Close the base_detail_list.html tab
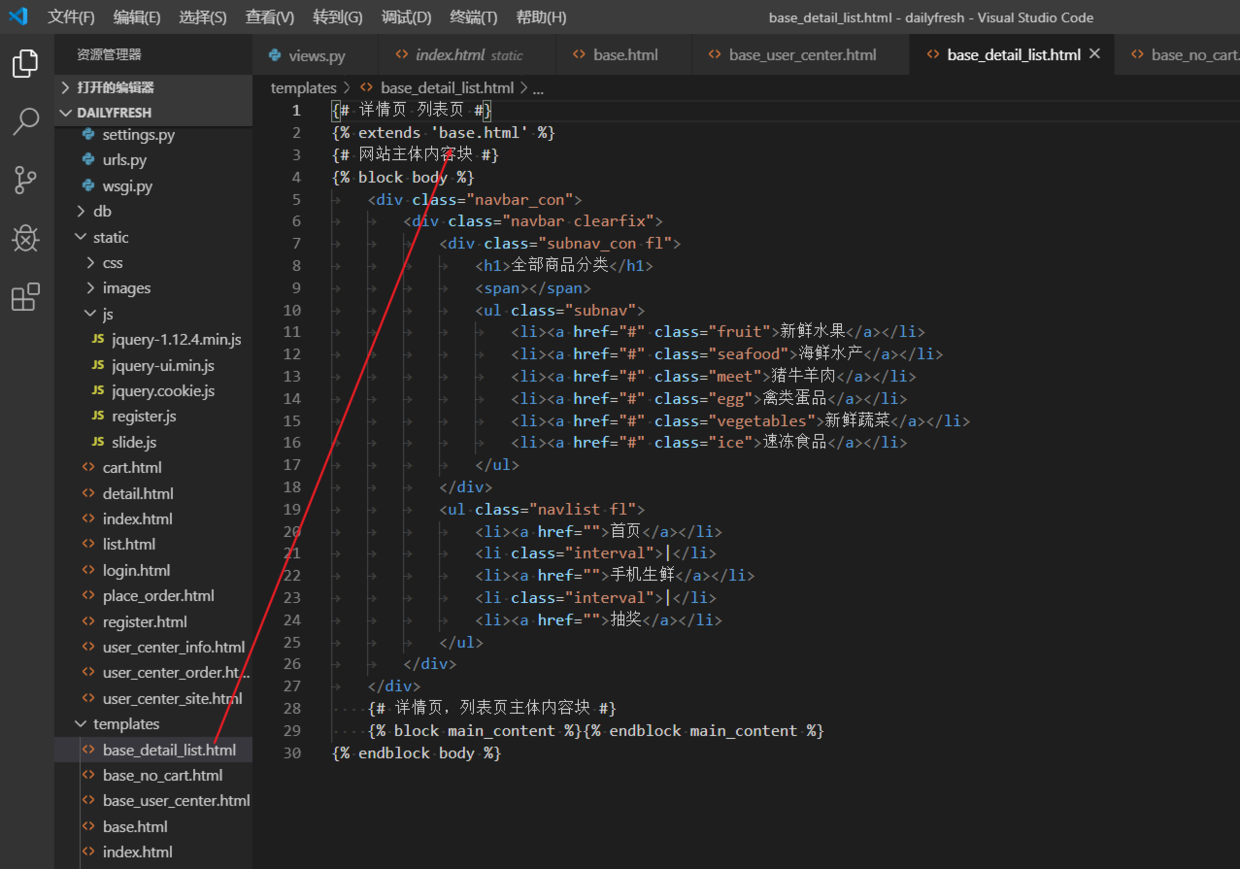 click(1095, 54)
